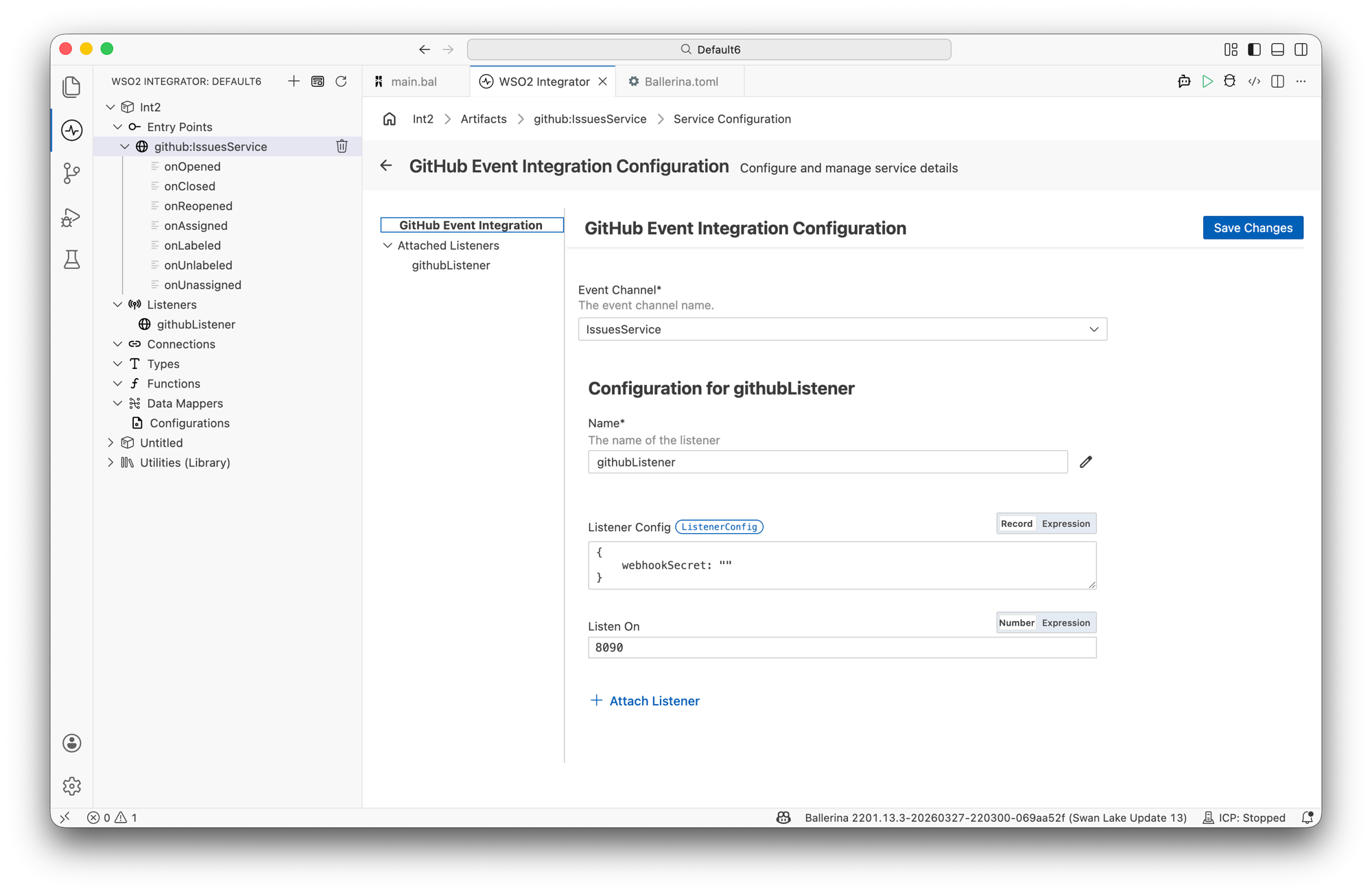Open the onReopened handler in tree
Screen dimensions: 1372x894
[x=198, y=206]
